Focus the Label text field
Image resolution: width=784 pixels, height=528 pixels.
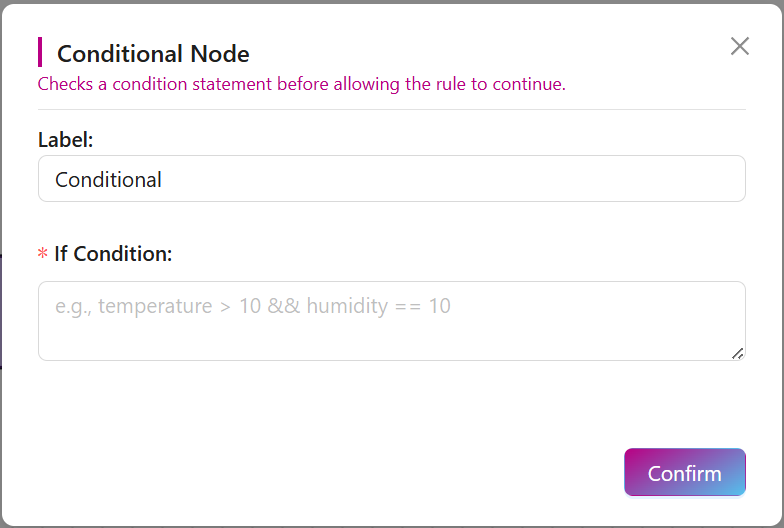click(x=391, y=179)
